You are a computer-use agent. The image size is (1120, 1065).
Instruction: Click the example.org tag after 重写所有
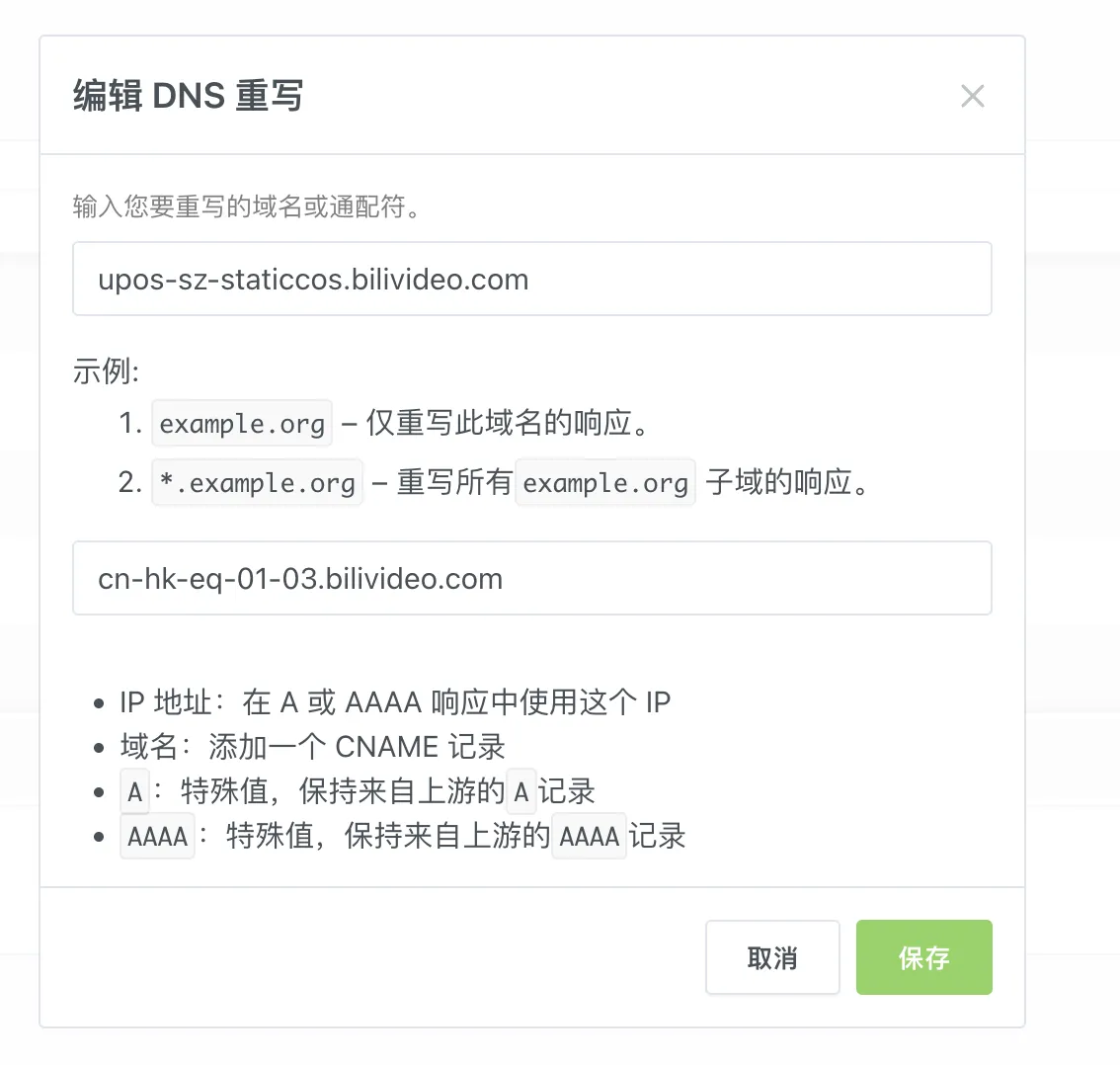605,483
